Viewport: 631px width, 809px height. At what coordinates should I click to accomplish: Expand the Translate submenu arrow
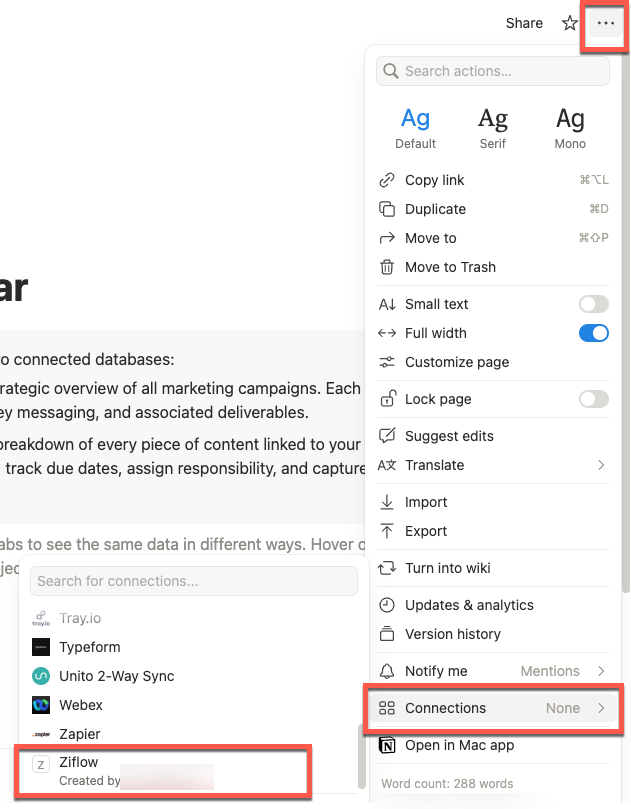click(601, 465)
